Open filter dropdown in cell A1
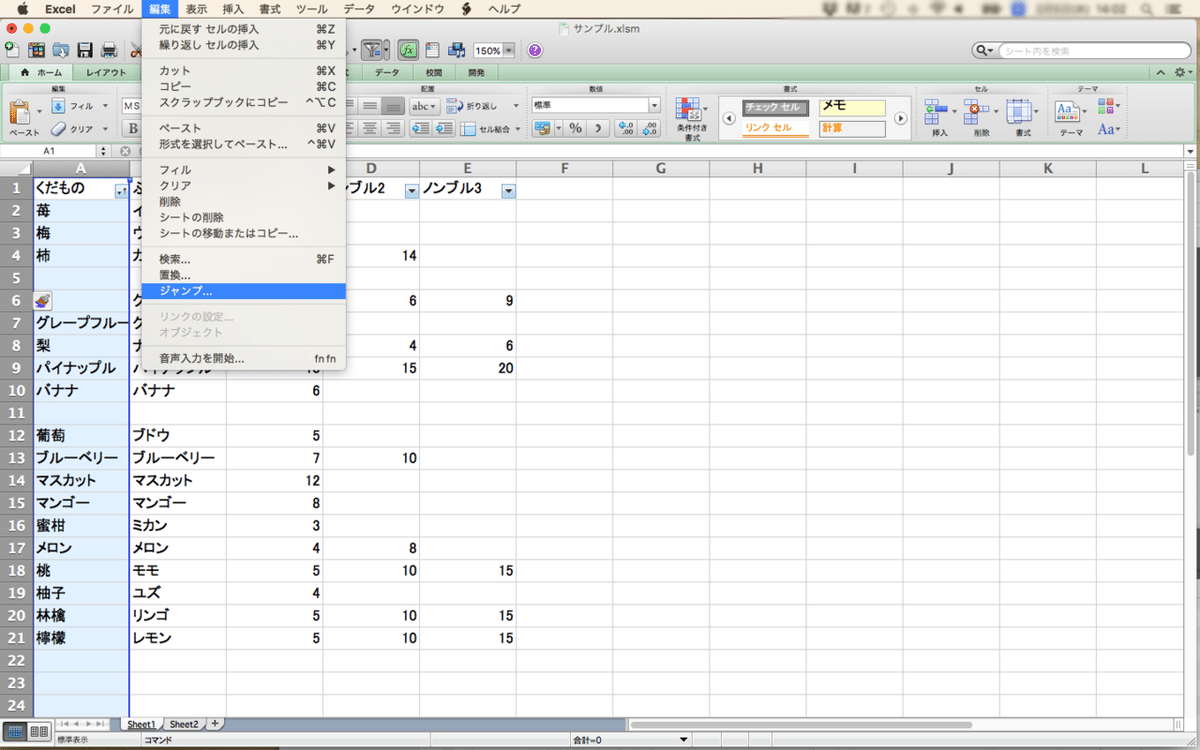 click(122, 190)
